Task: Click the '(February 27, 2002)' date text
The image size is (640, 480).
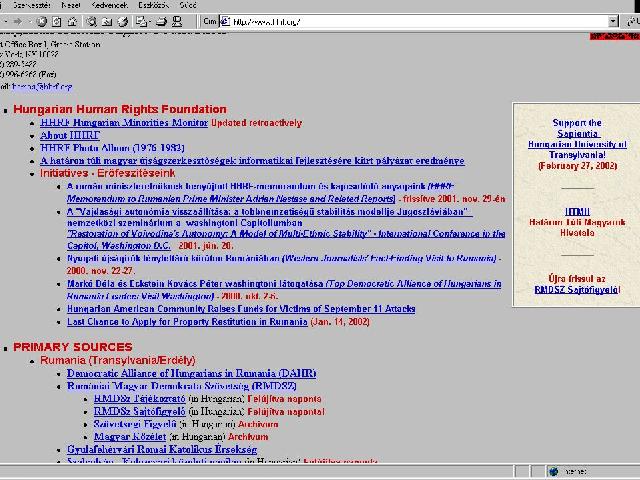Action: [577, 166]
